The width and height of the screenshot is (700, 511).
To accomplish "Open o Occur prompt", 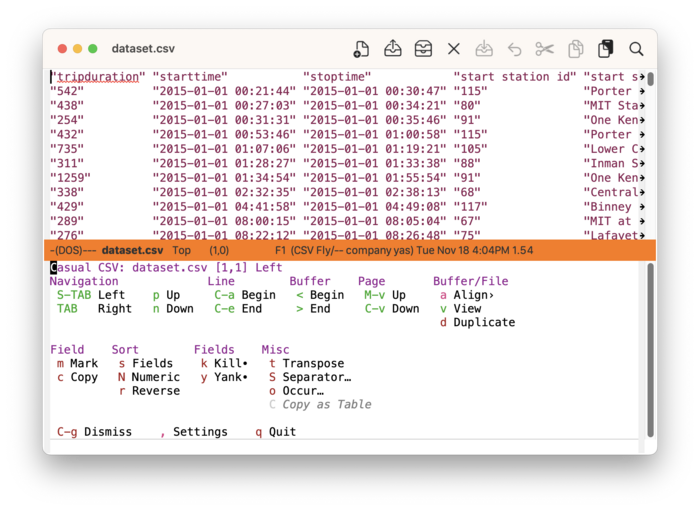I will pyautogui.click(x=296, y=391).
